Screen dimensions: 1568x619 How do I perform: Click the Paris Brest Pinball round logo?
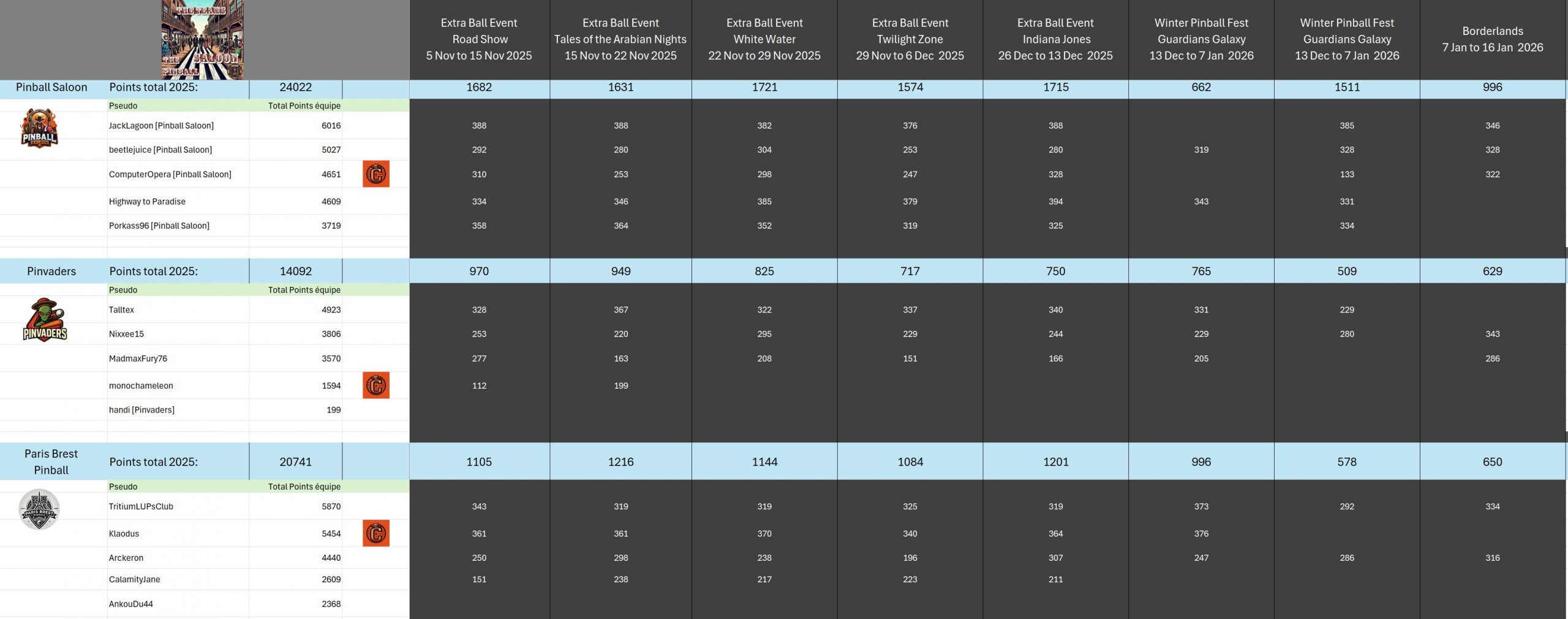tap(39, 509)
